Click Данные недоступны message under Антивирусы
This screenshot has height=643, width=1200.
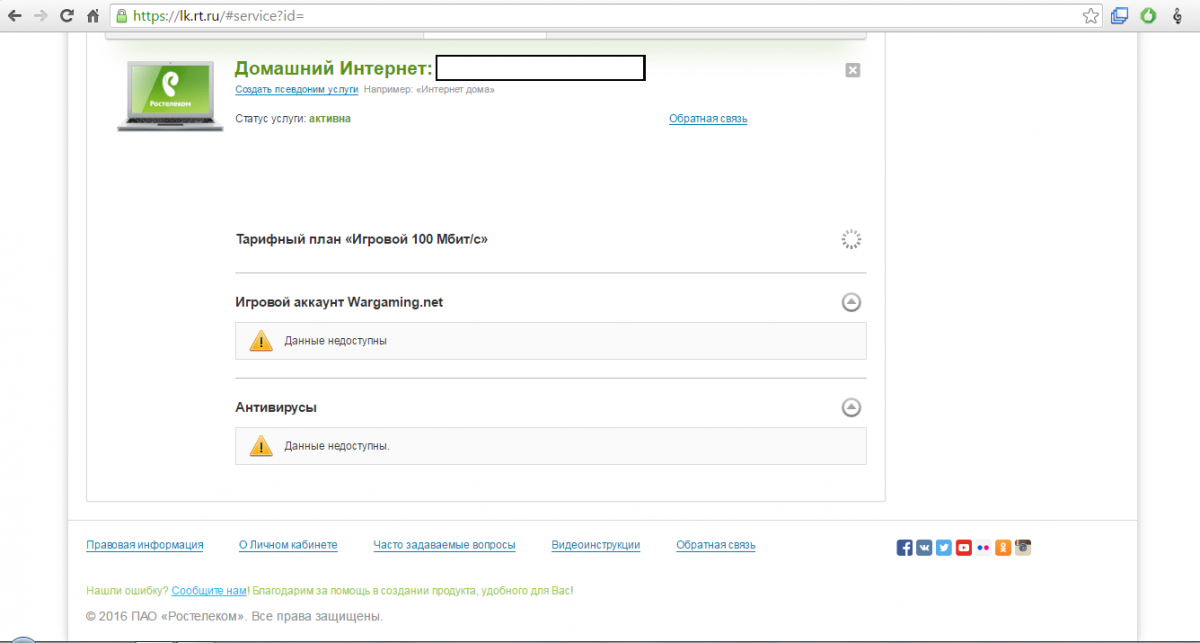tap(337, 446)
